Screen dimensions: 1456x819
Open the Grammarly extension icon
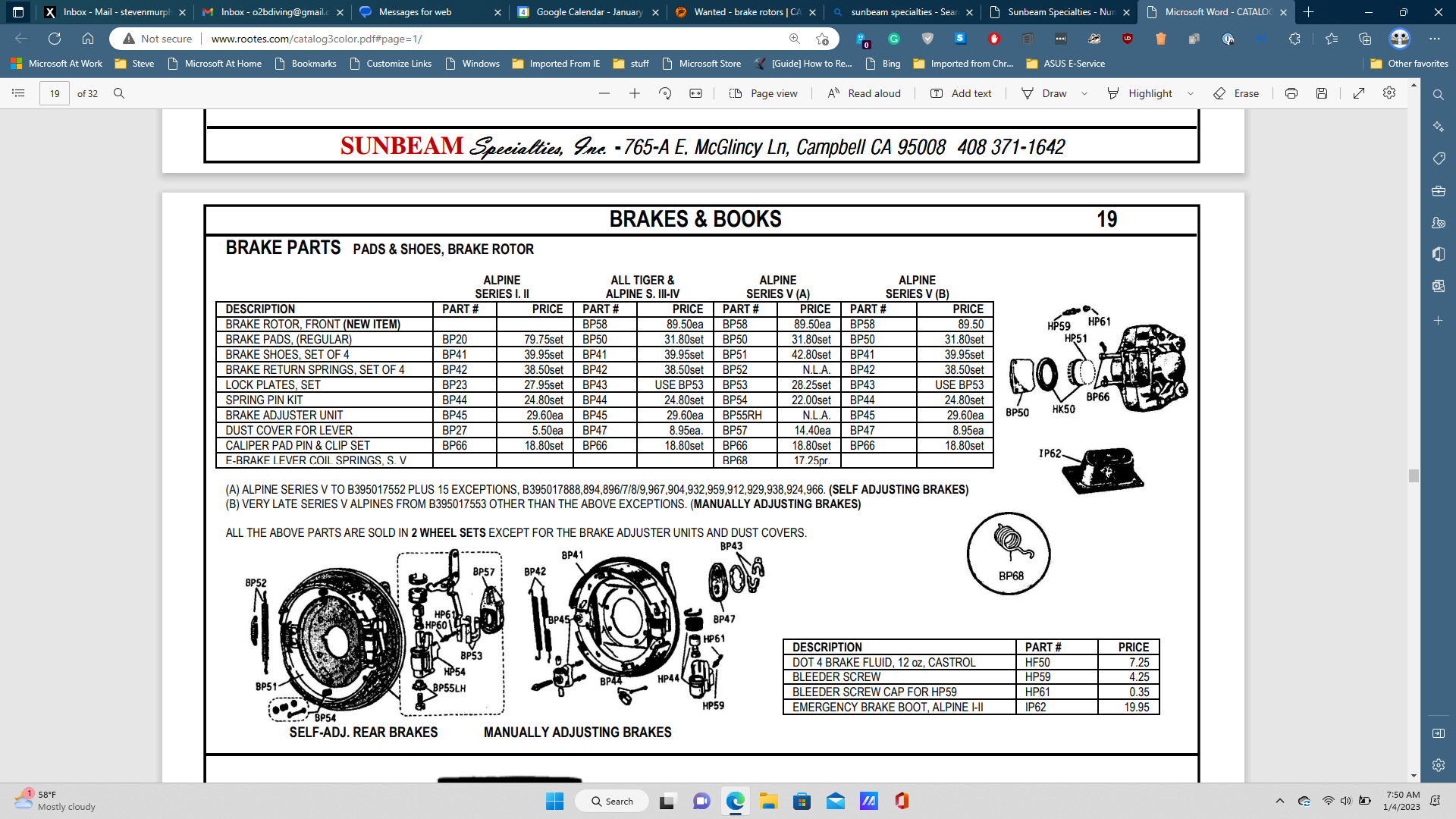point(894,39)
